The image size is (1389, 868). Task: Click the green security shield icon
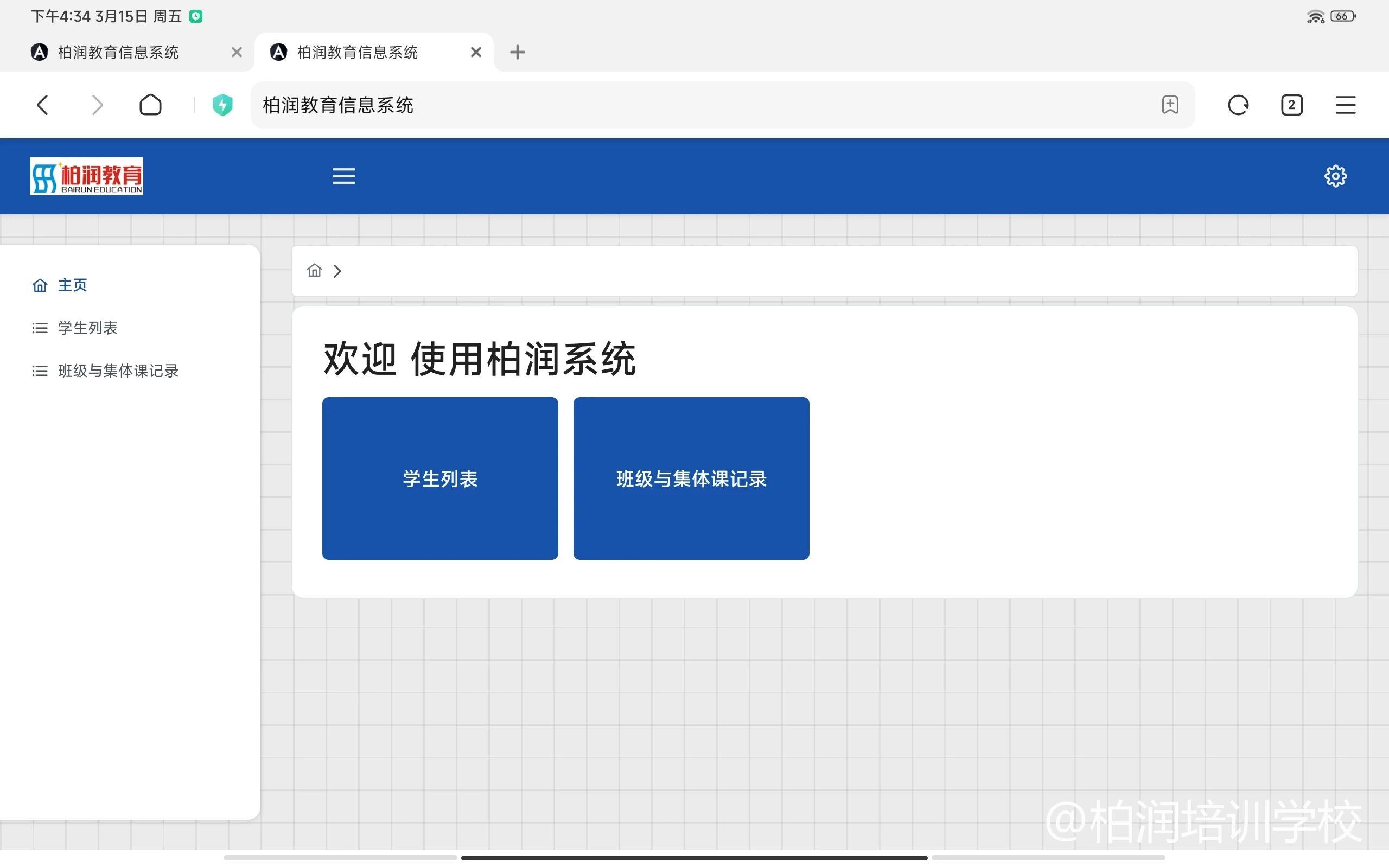[x=222, y=105]
